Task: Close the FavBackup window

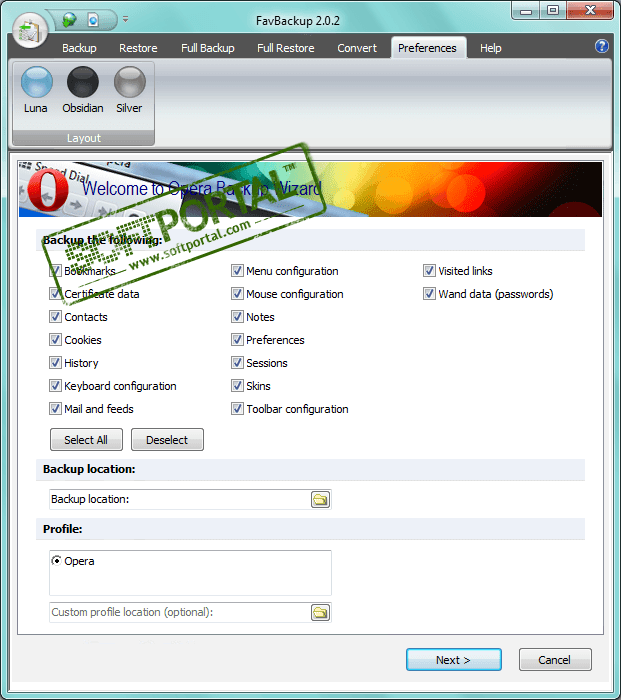Action: tap(590, 11)
